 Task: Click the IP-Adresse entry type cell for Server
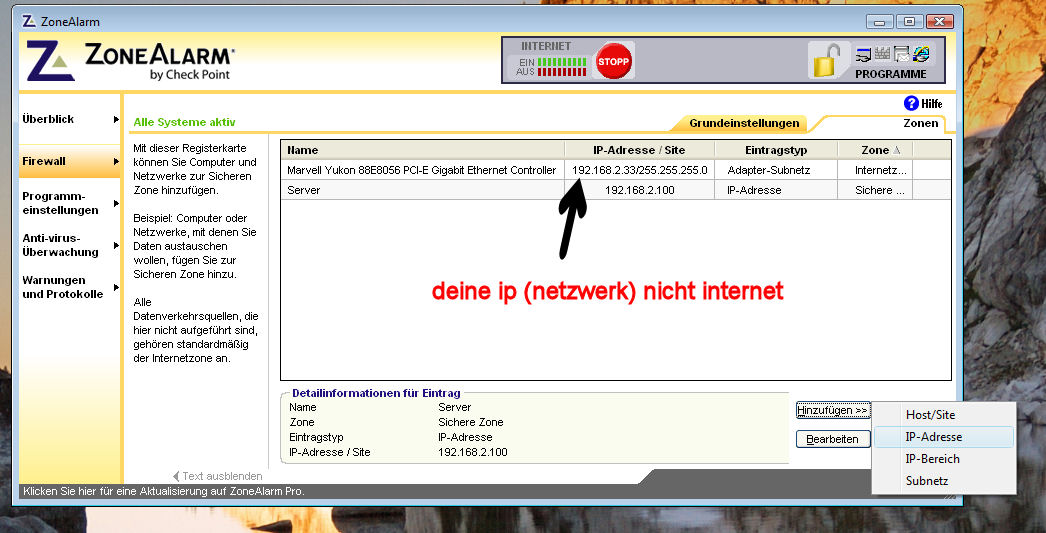tap(776, 190)
